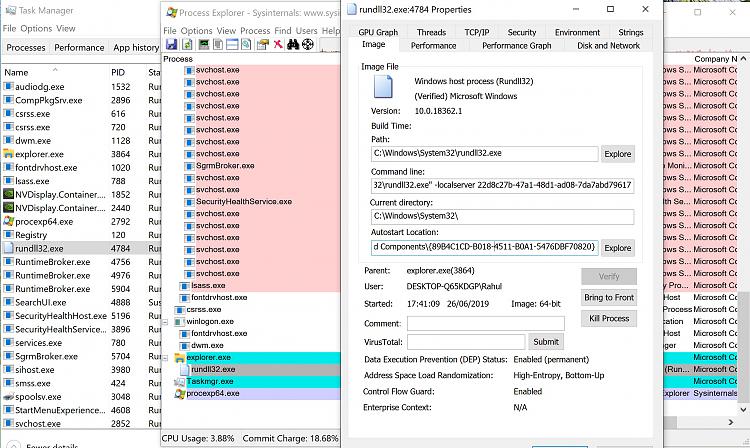The width and height of the screenshot is (750, 448).
Task: Click the Save icon in Process Explorer toolbar
Action: (x=171, y=44)
